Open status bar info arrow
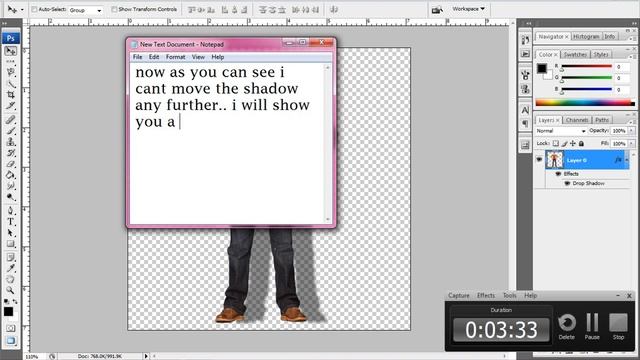 146,356
